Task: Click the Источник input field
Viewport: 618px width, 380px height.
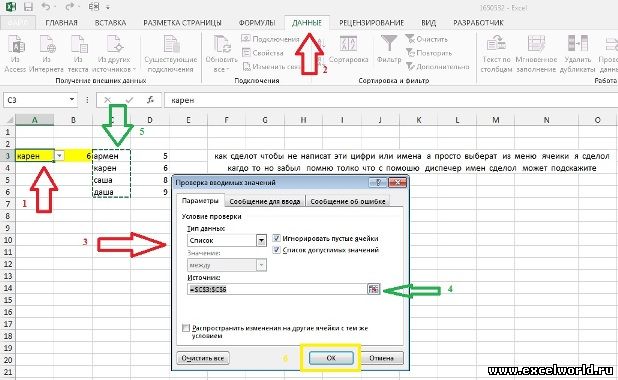Action: pos(277,289)
